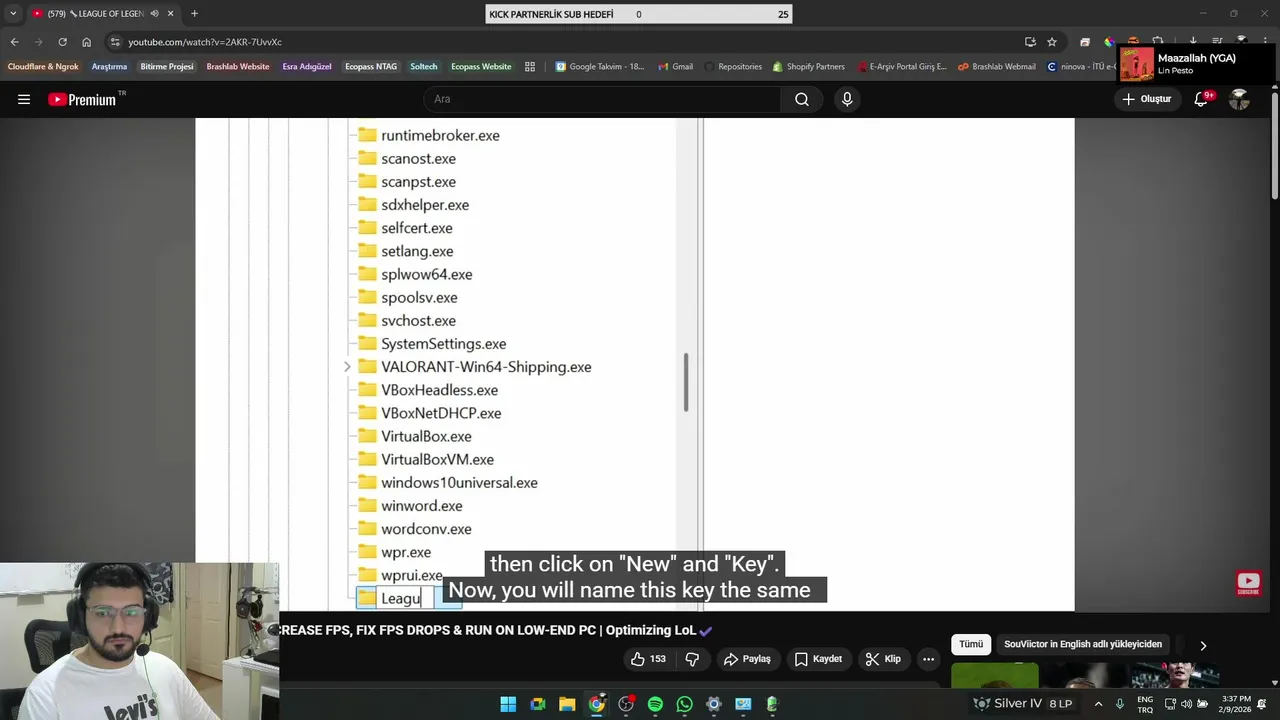Image resolution: width=1280 pixels, height=720 pixels.
Task: Open the browser tab search dropdown
Action: 13,14
